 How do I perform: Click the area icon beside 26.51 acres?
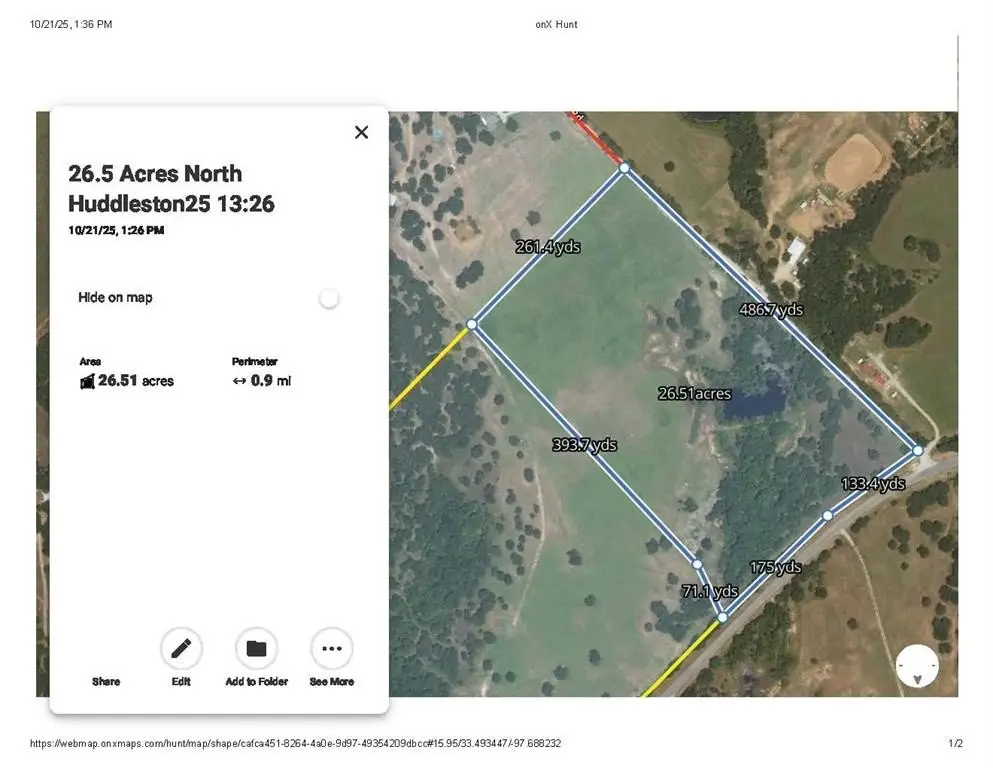click(87, 381)
